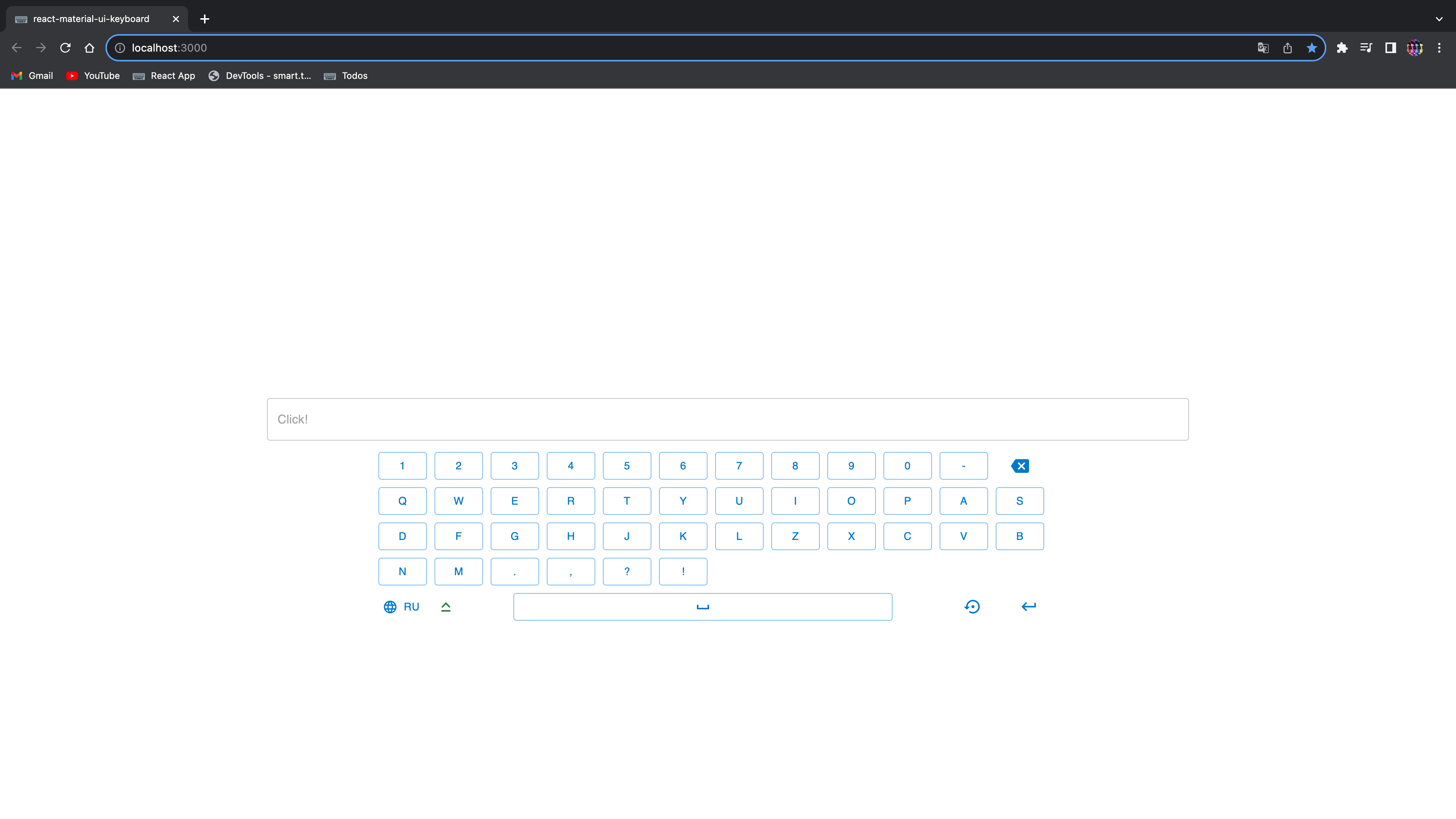Screen dimensions: 1456x819
Task: Expand the tab search chevron
Action: (1439, 19)
